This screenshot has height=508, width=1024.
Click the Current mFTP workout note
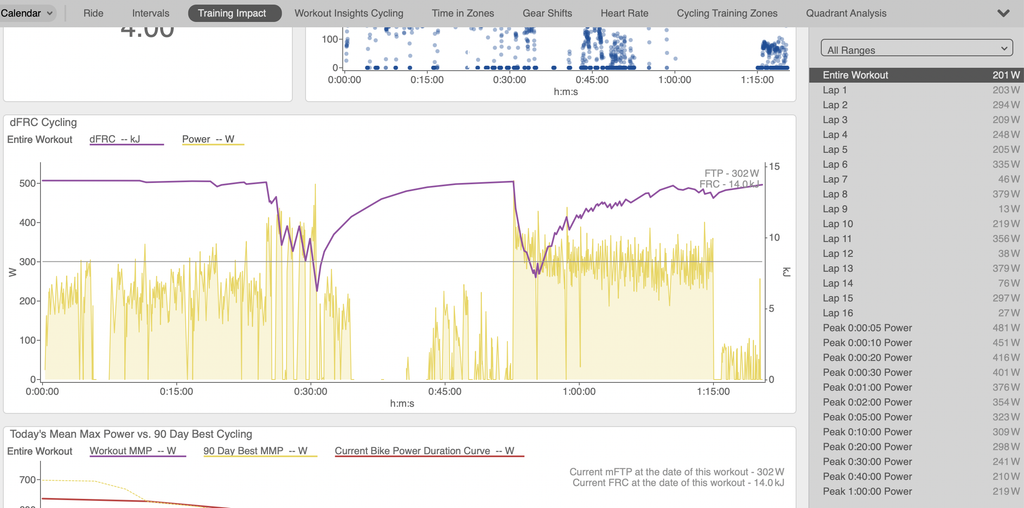[x=677, y=472]
